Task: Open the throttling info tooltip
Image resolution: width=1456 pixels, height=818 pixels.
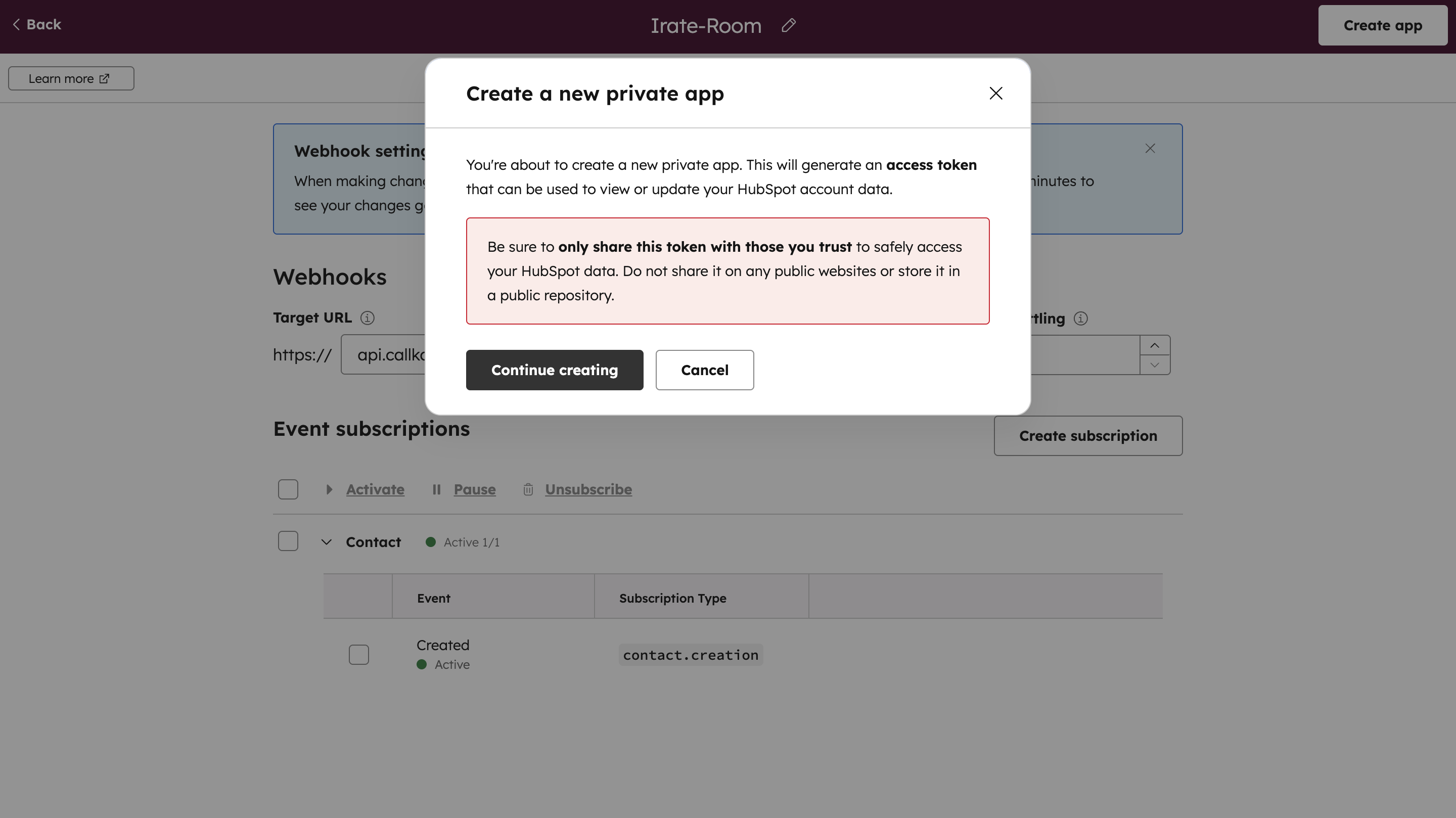Action: [x=1081, y=319]
